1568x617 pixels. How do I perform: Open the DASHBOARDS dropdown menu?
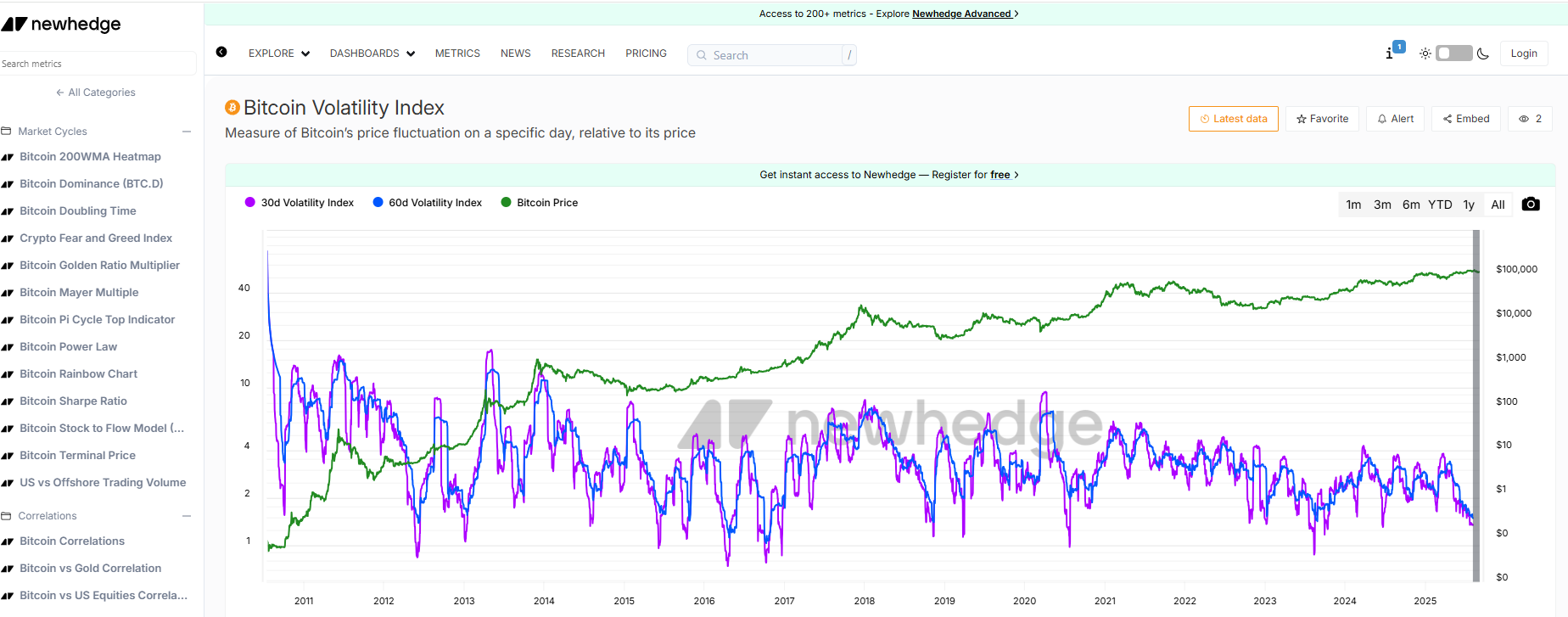tap(372, 53)
